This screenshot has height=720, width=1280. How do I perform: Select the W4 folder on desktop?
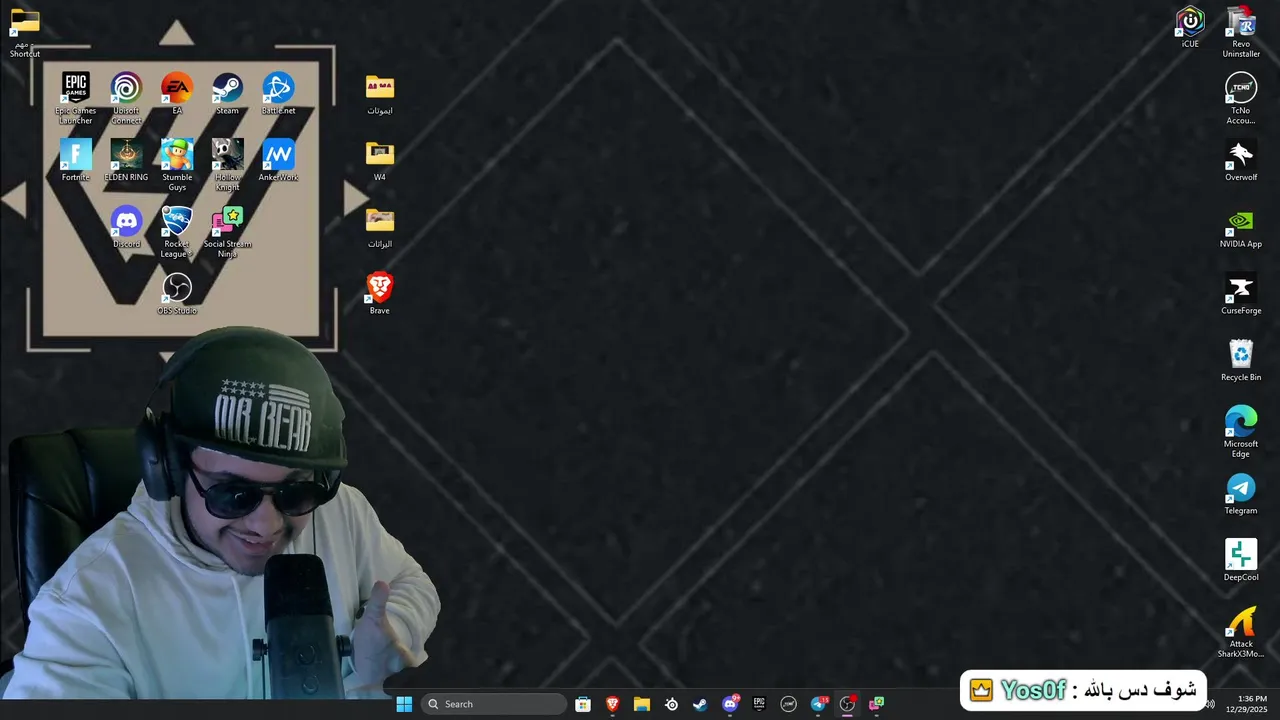click(380, 160)
